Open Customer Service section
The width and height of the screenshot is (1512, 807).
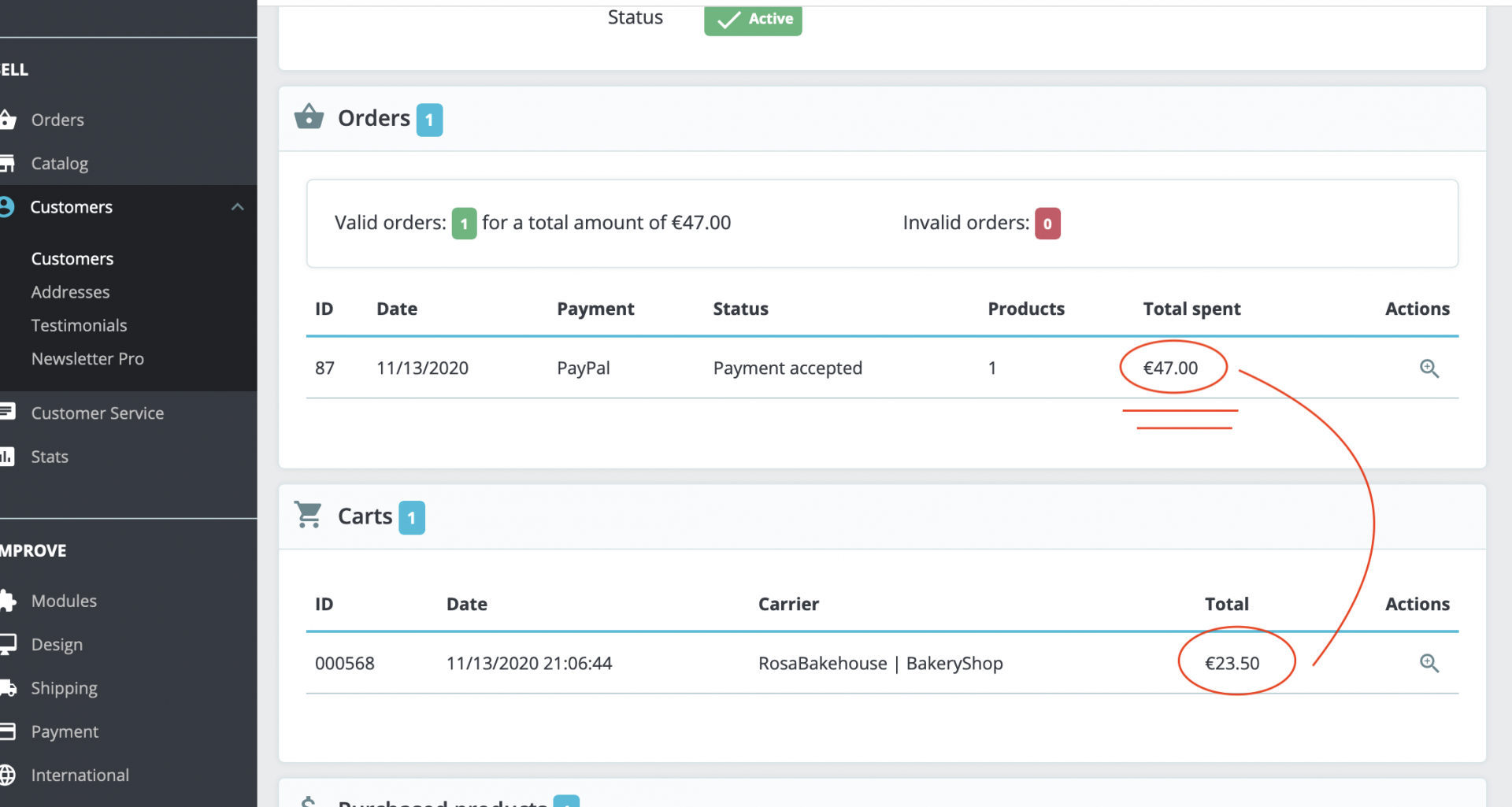tap(97, 413)
